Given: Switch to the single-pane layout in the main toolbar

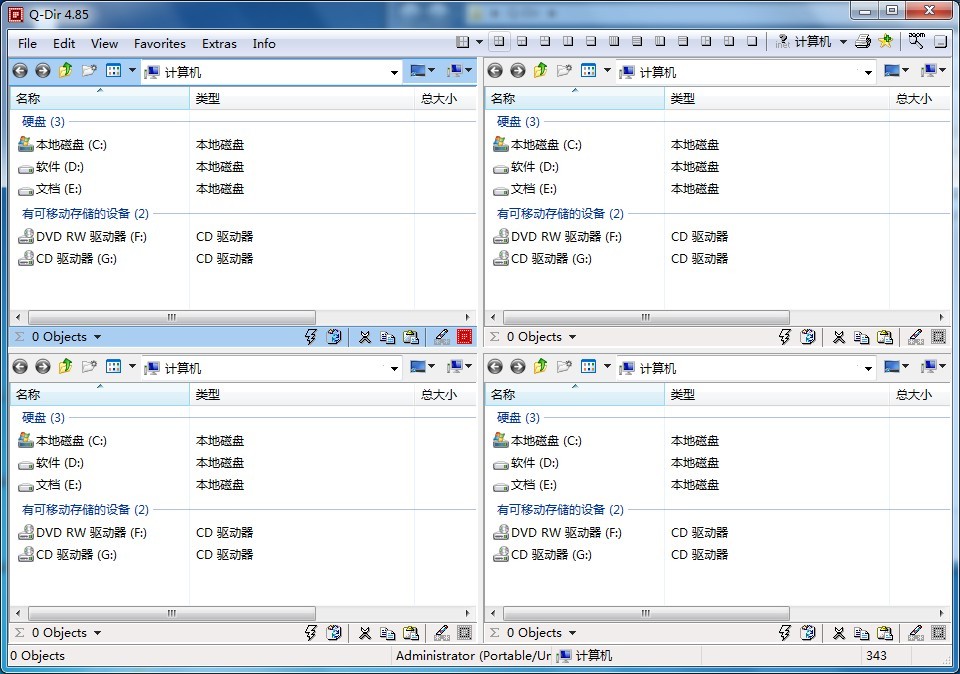Looking at the screenshot, I should coord(752,42).
